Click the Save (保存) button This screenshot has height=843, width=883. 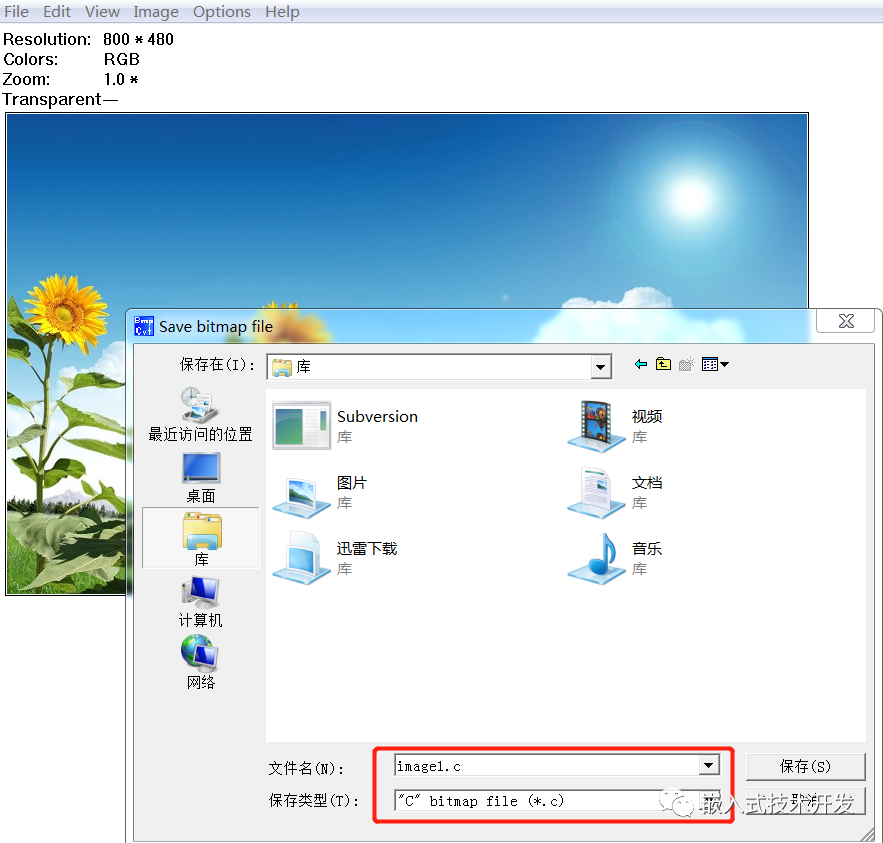(805, 766)
